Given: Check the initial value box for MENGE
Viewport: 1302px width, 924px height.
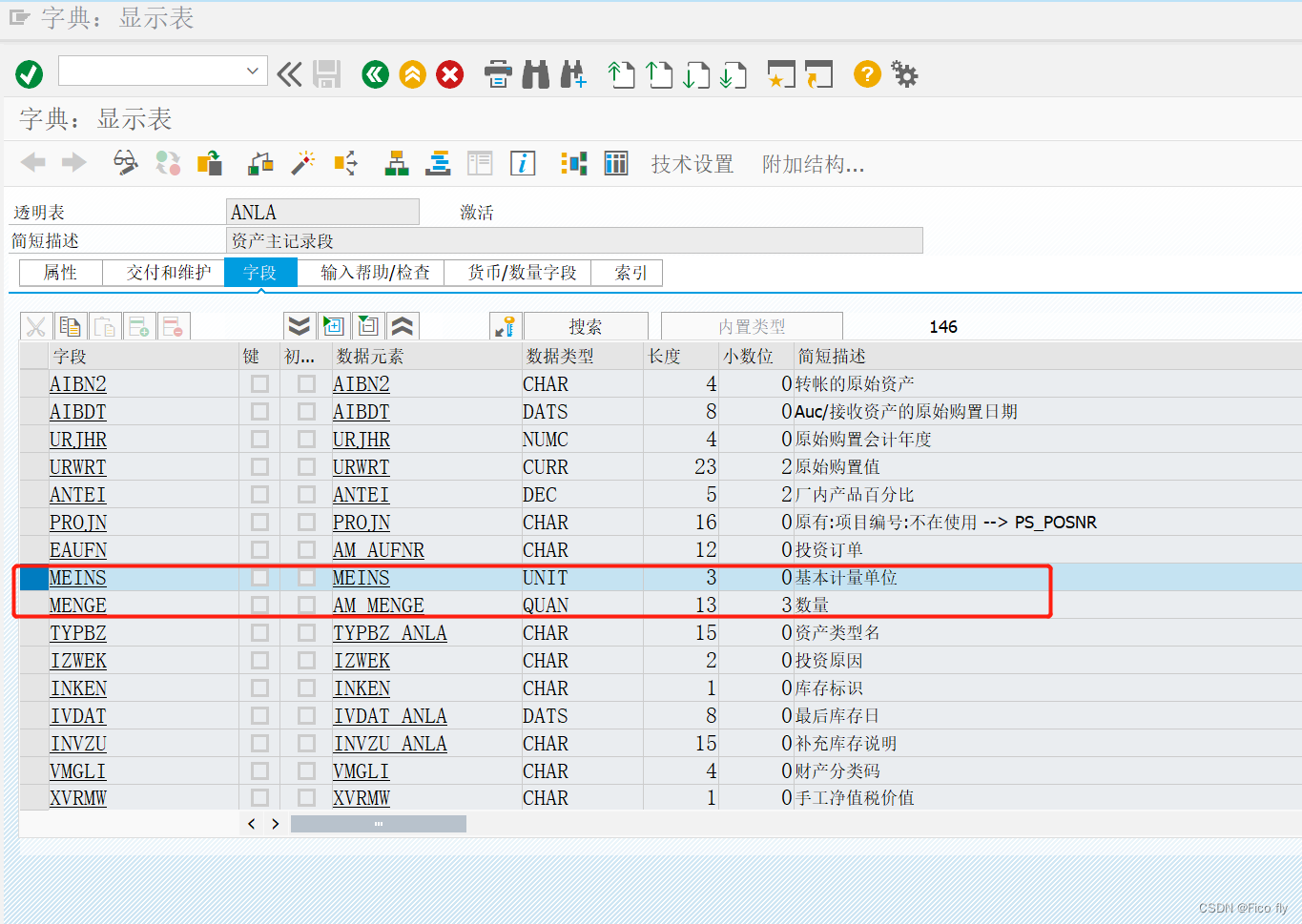Looking at the screenshot, I should pos(305,605).
